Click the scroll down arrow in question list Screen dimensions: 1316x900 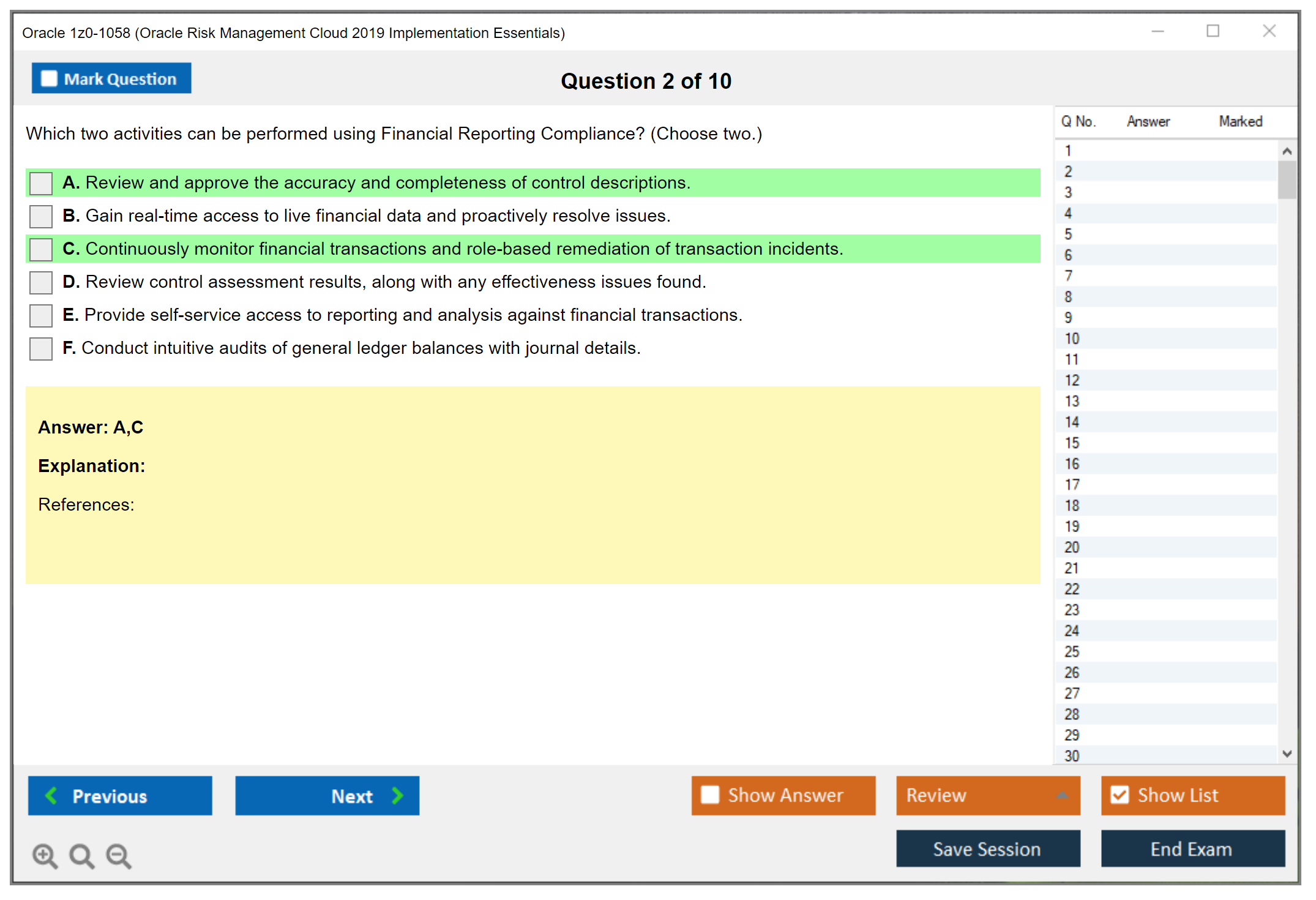1287,754
